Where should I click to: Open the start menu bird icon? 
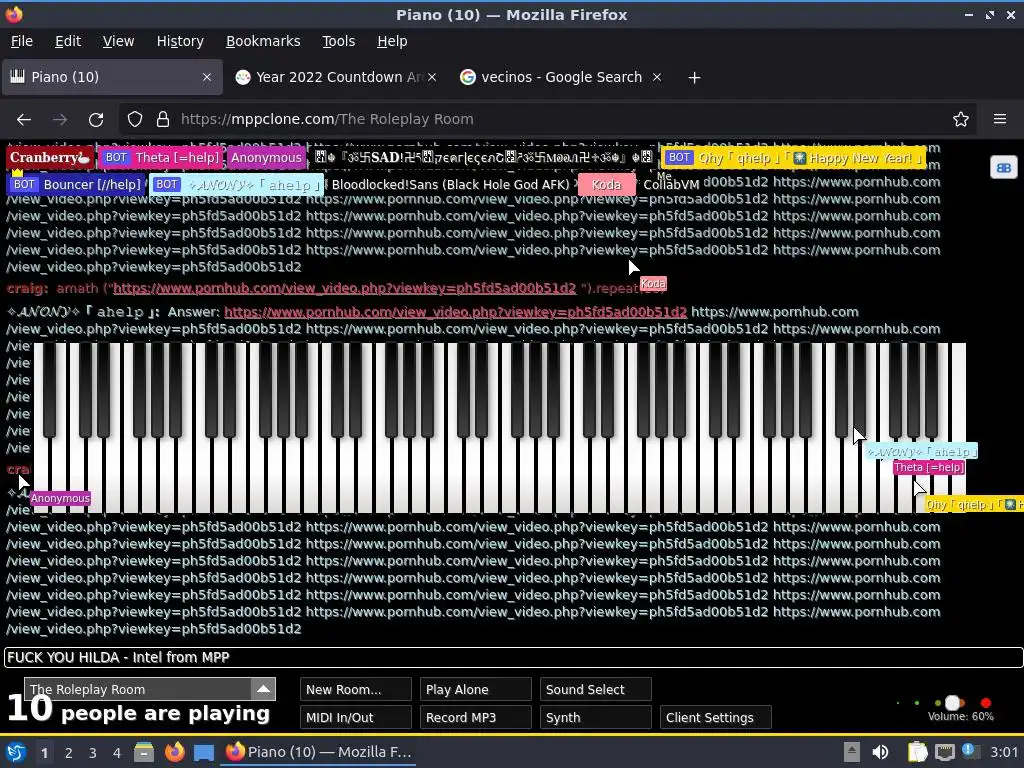point(16,752)
